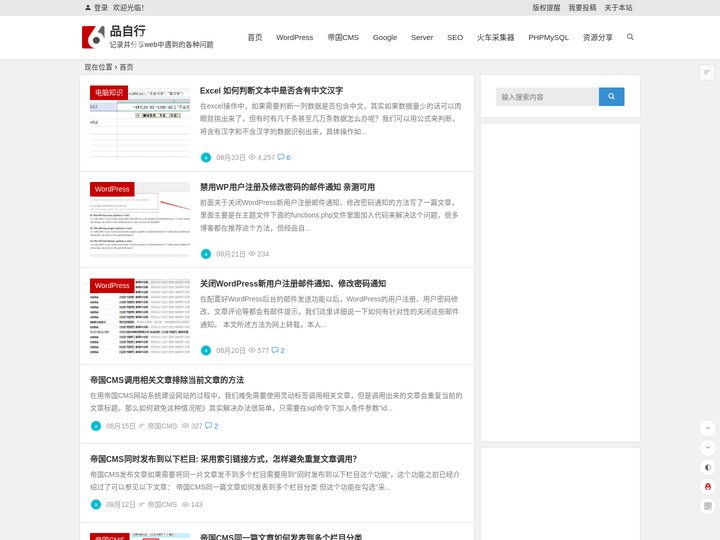Open the PHPMySQL navigation menu item
This screenshot has height=540, width=720.
(548, 37)
